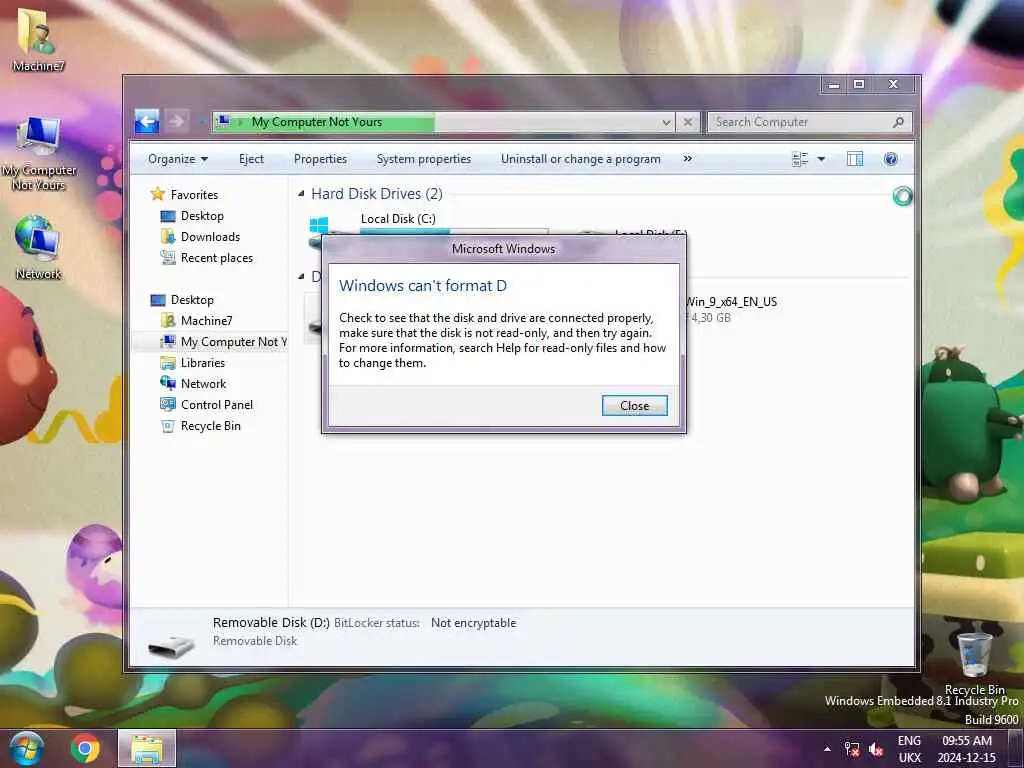1024x768 pixels.
Task: Open Properties from the toolbar
Action: click(320, 159)
